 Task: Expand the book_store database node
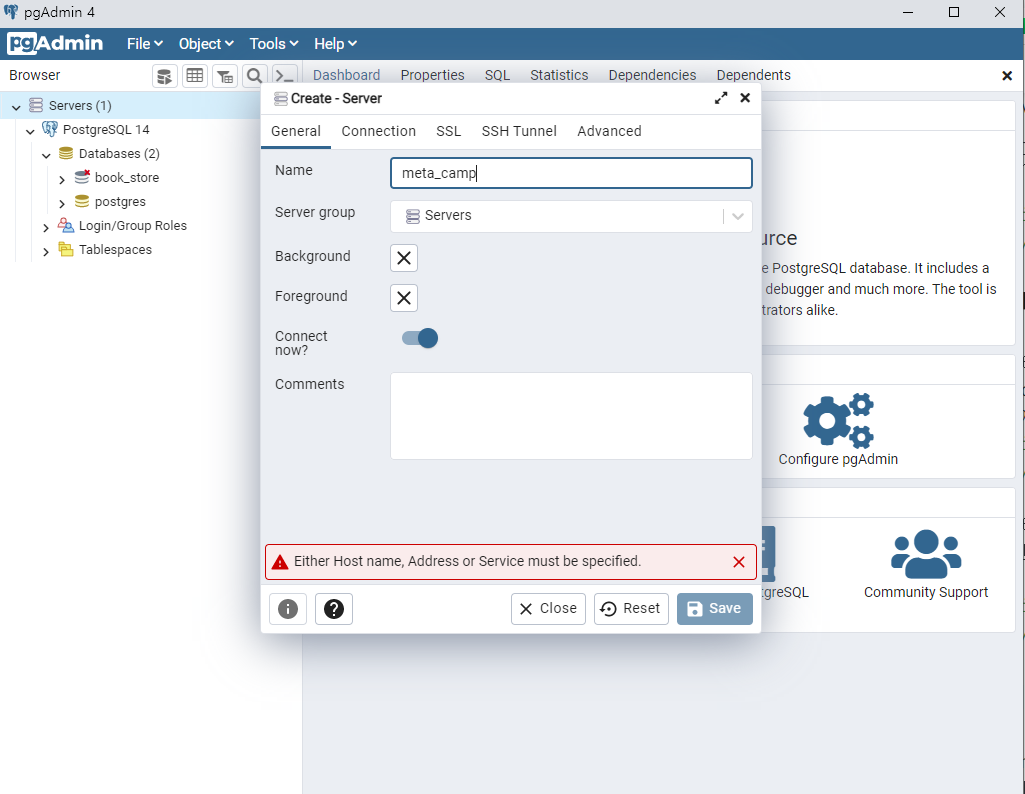(x=62, y=179)
